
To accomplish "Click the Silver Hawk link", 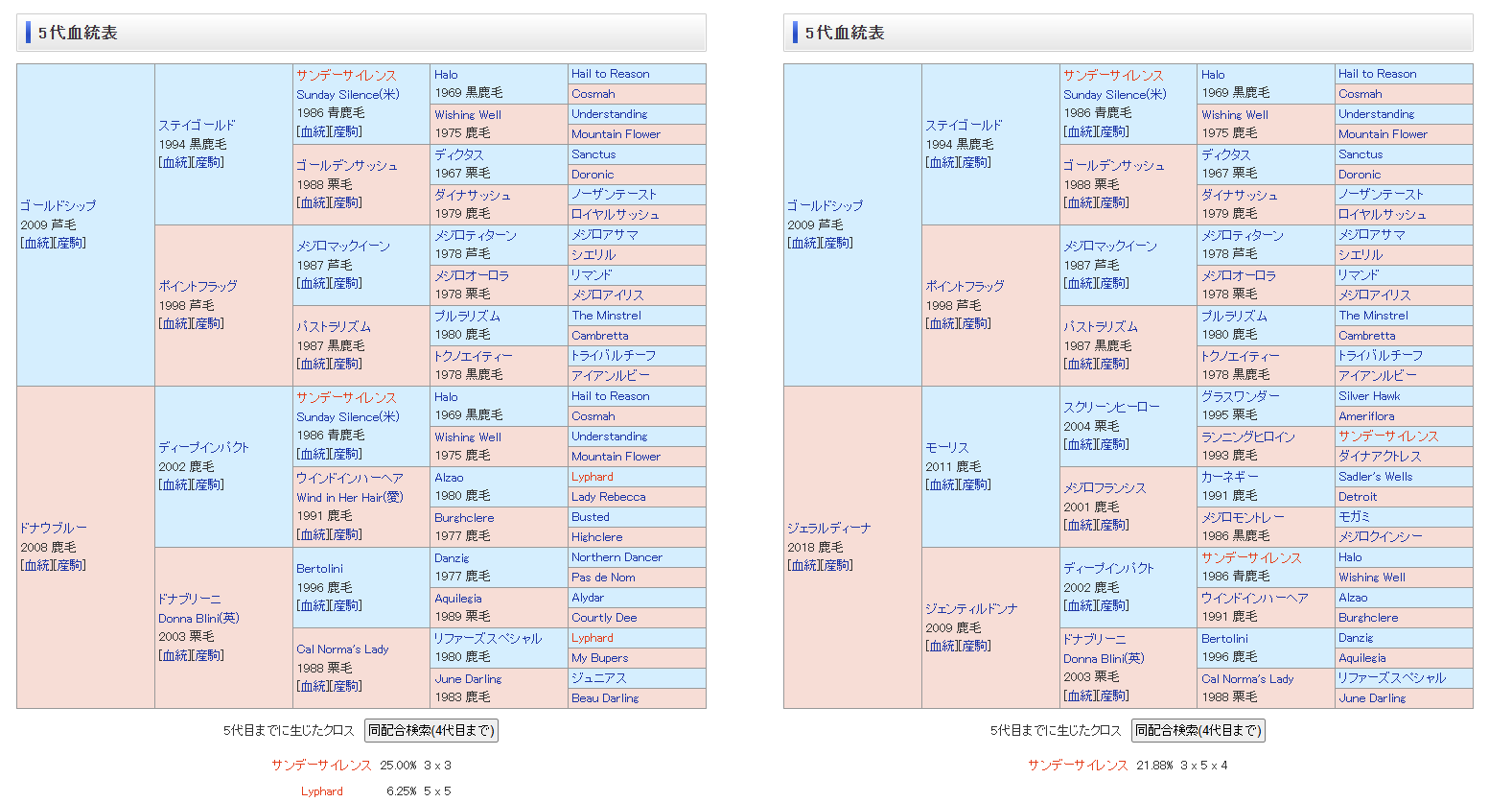I will coord(1369,396).
